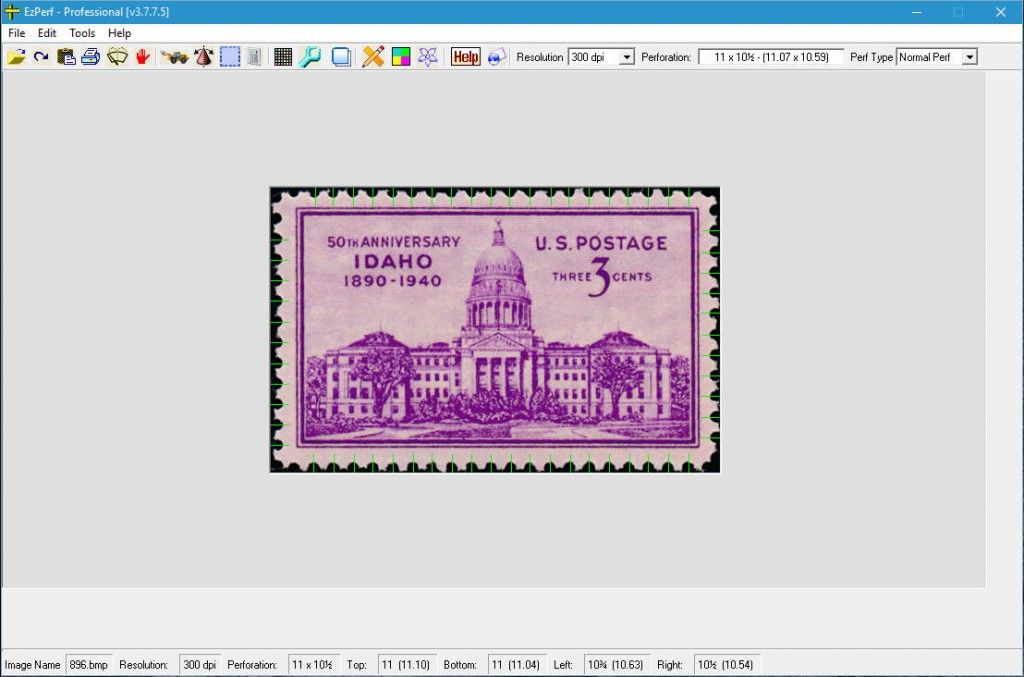The image size is (1024, 677).
Task: Click the Help button
Action: (464, 57)
